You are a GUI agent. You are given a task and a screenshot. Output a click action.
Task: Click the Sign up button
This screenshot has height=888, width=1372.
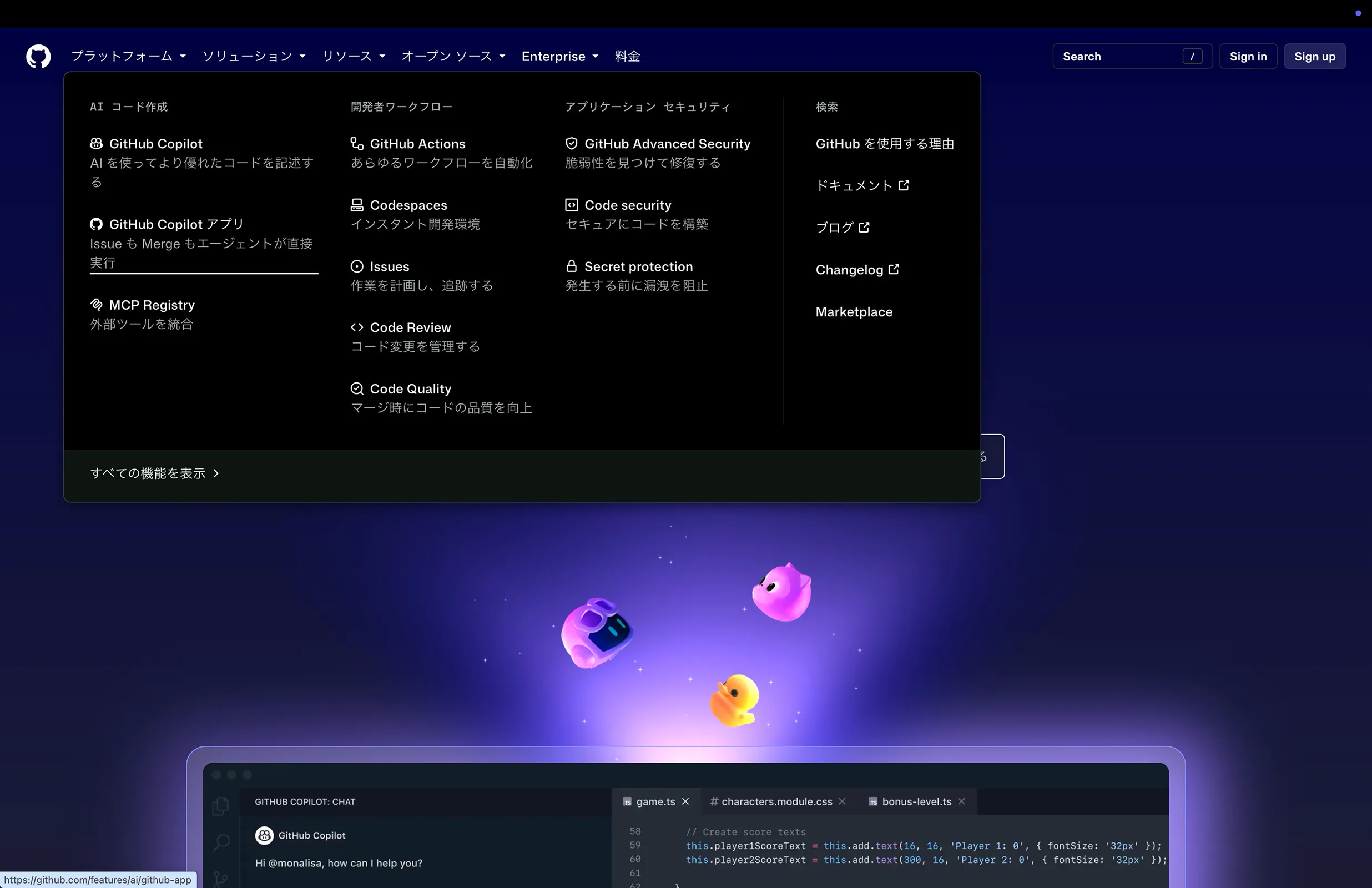coord(1314,56)
